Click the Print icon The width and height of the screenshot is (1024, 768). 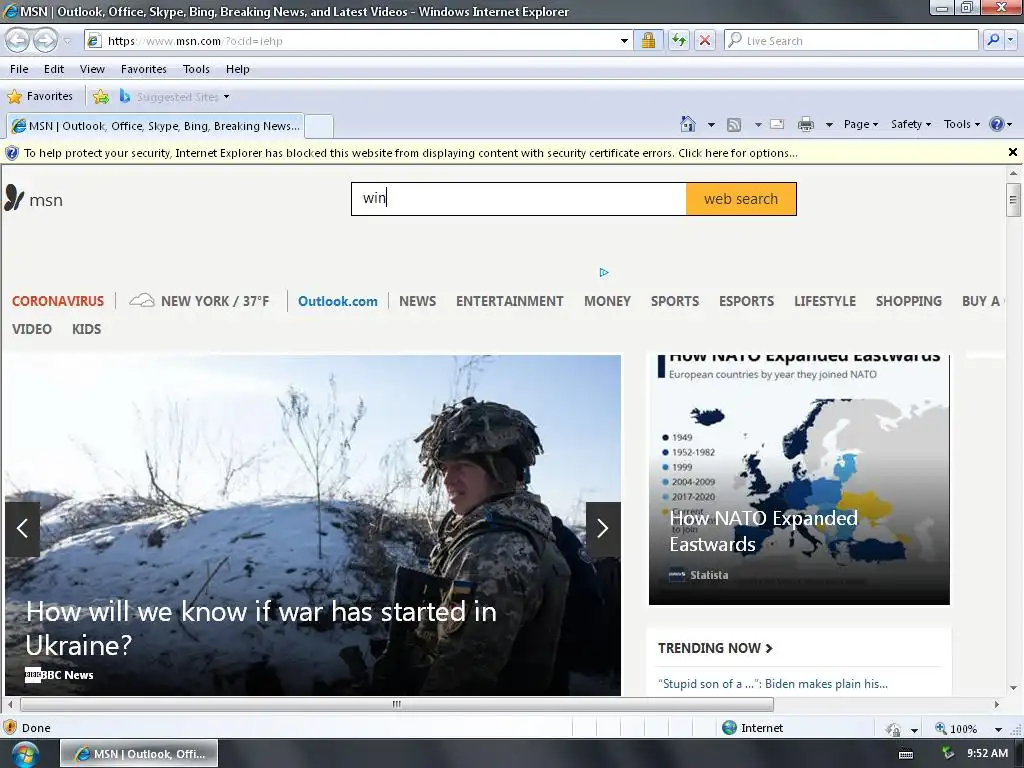pyautogui.click(x=806, y=124)
